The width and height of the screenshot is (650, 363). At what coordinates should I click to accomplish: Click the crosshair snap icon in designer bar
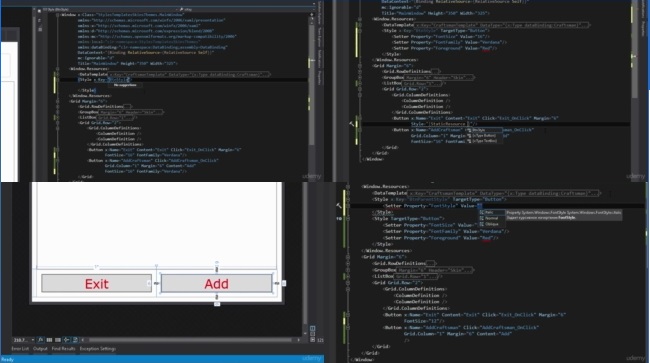point(66,340)
